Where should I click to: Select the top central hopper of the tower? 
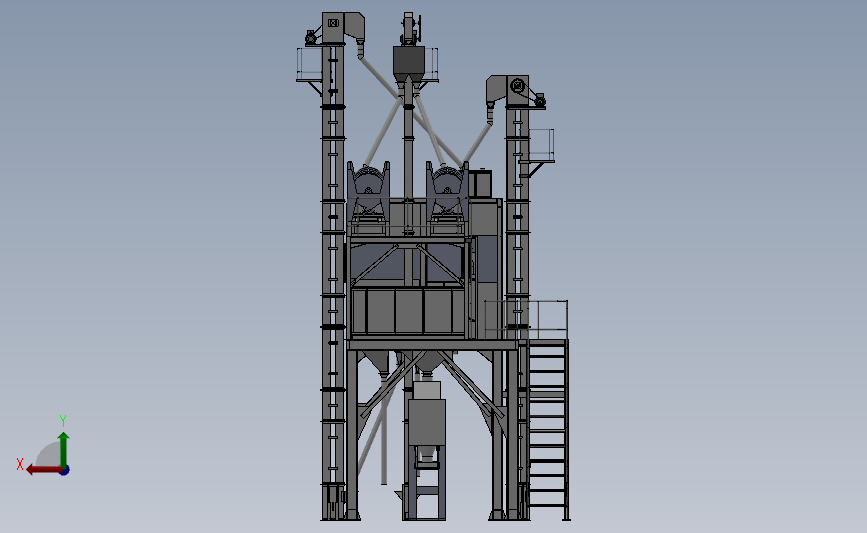click(409, 62)
